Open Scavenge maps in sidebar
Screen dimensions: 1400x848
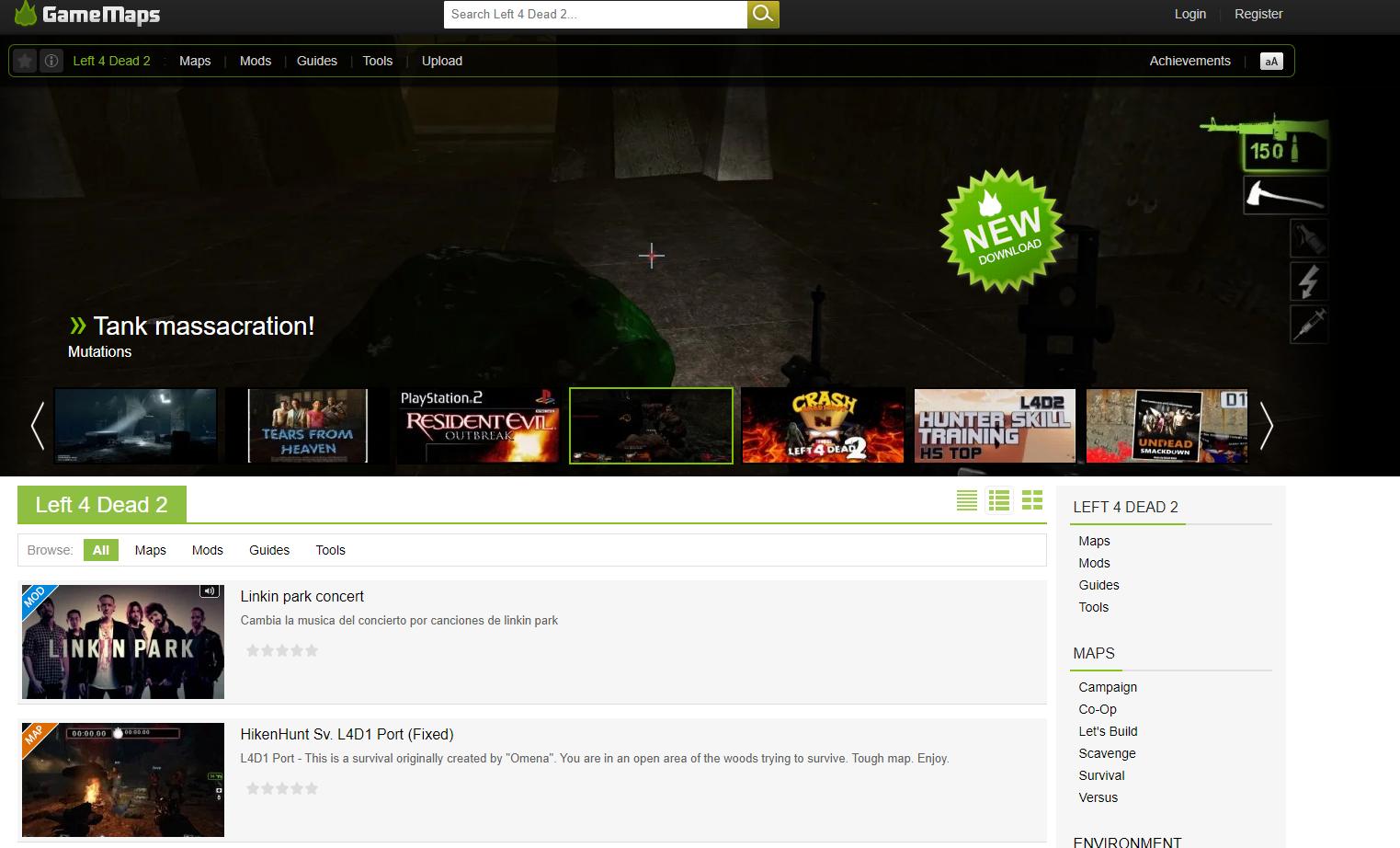tap(1107, 753)
